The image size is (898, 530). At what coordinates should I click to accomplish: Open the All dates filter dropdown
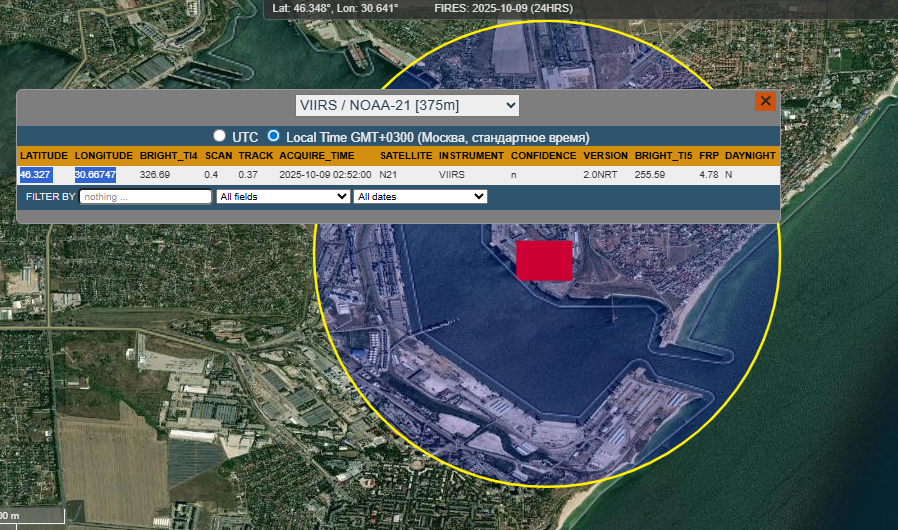[420, 197]
